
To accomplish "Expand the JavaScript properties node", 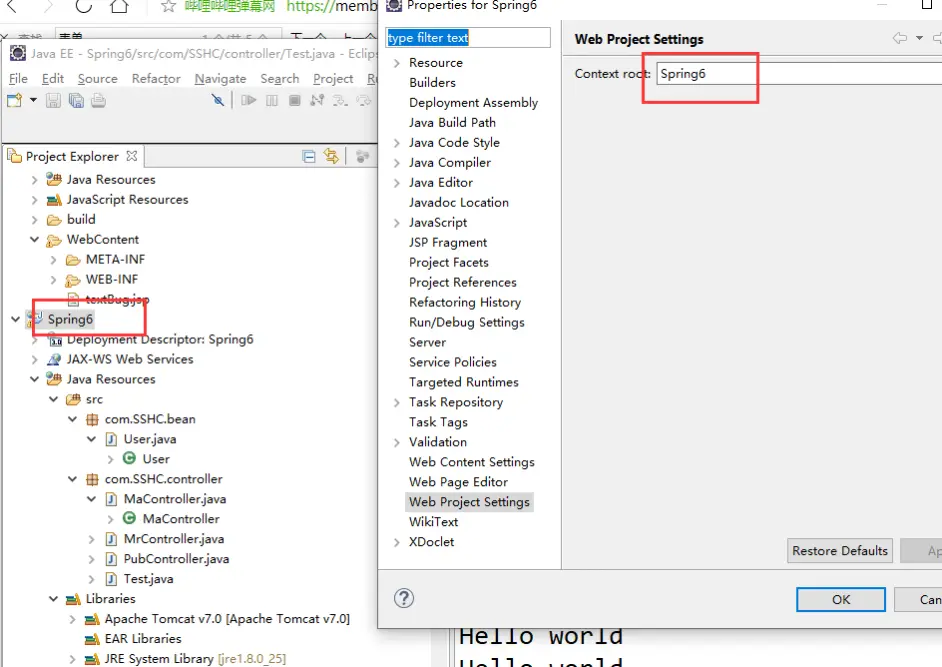I will [x=397, y=223].
